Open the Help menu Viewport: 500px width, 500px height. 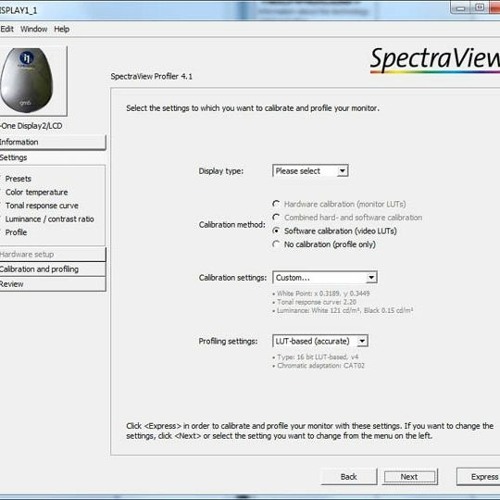(x=62, y=29)
